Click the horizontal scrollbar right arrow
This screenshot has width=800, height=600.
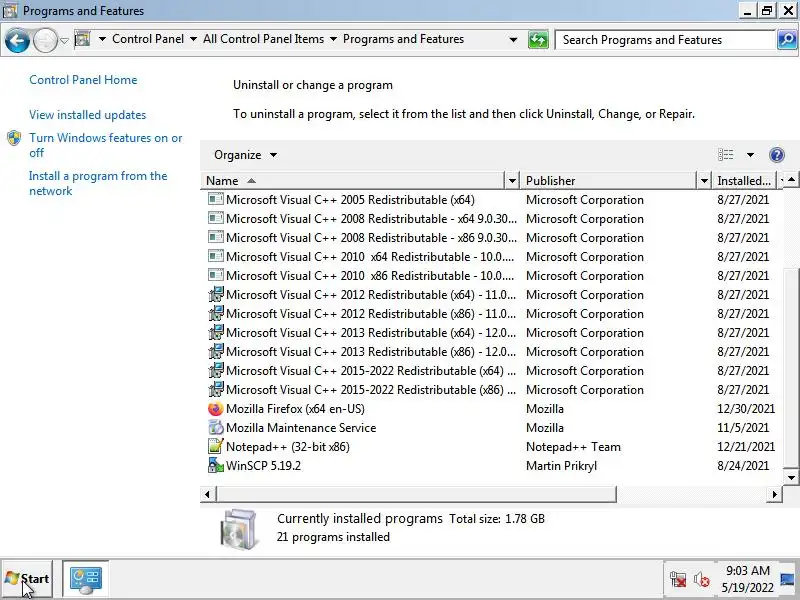[774, 494]
